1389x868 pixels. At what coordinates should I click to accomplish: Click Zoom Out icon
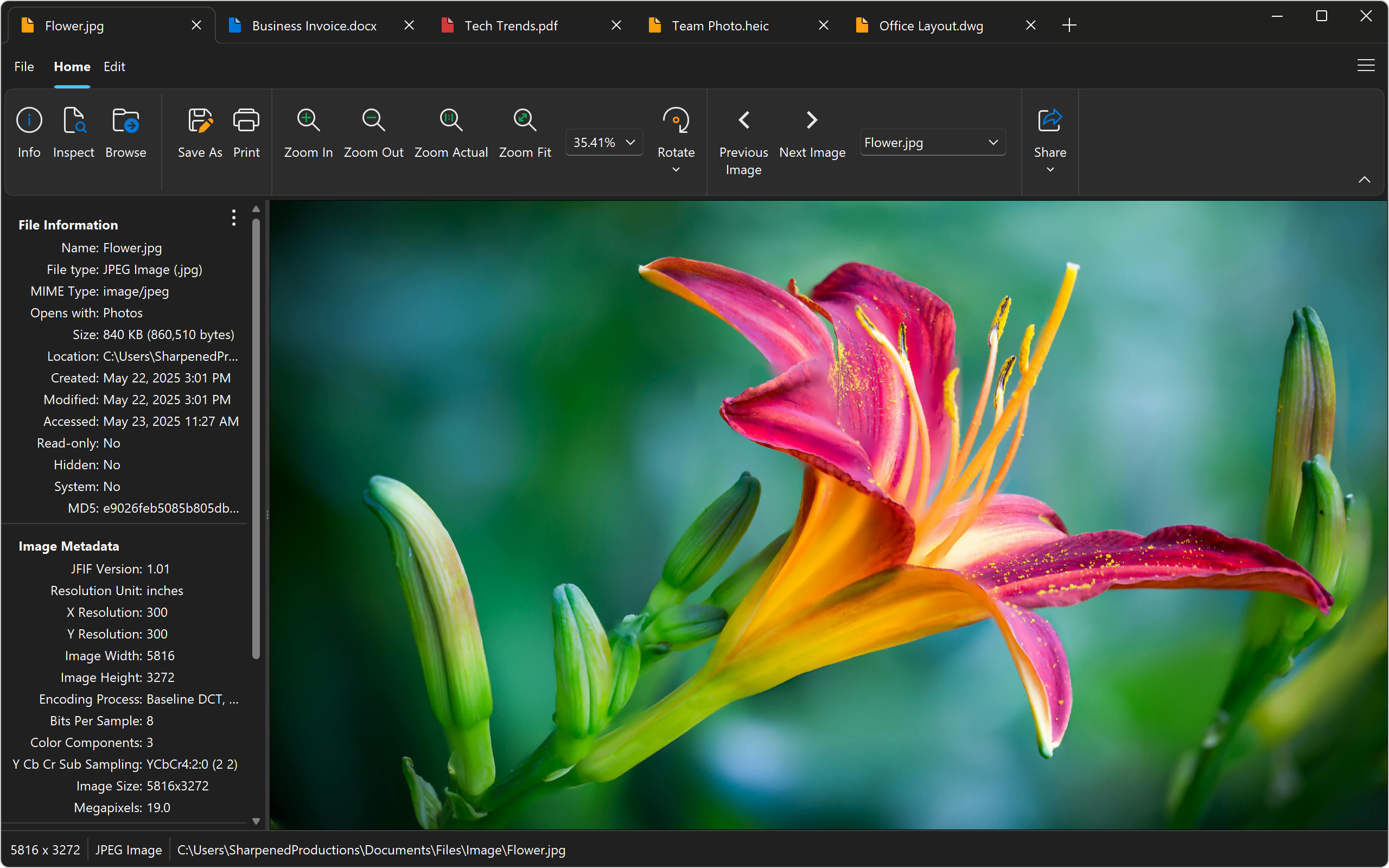coord(373,120)
